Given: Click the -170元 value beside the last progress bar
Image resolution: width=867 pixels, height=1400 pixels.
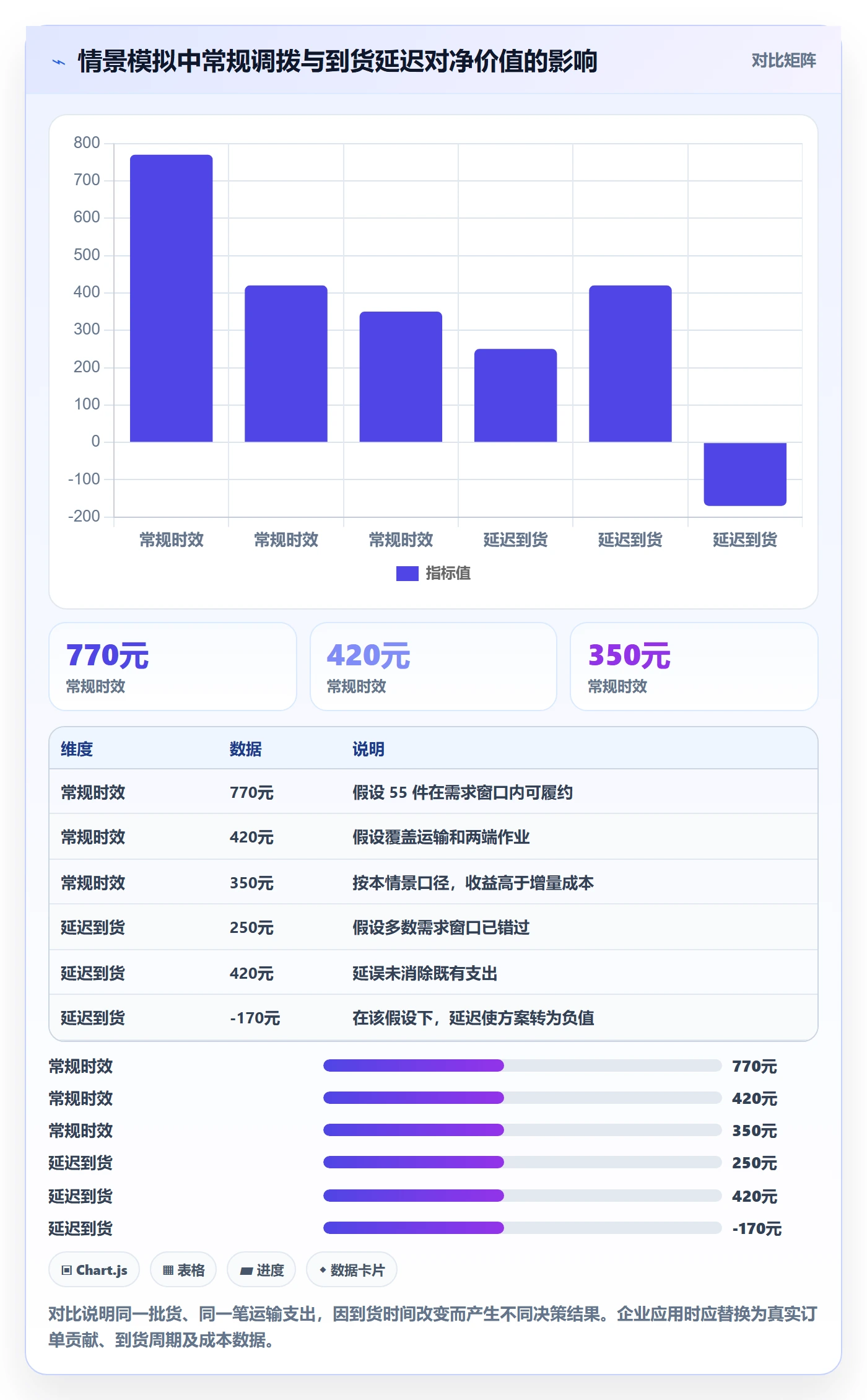Looking at the screenshot, I should tap(757, 1228).
